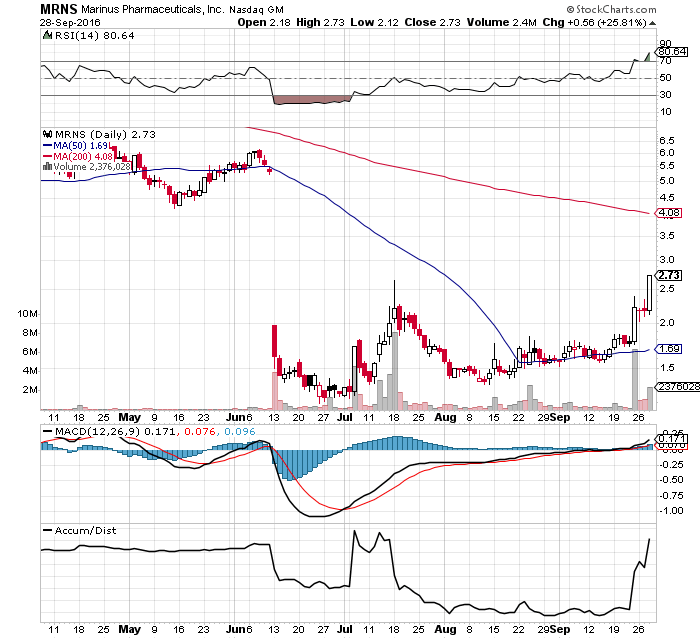Click the volume bars icon in legend
Image resolution: width=700 pixels, height=639 pixels.
[x=47, y=167]
